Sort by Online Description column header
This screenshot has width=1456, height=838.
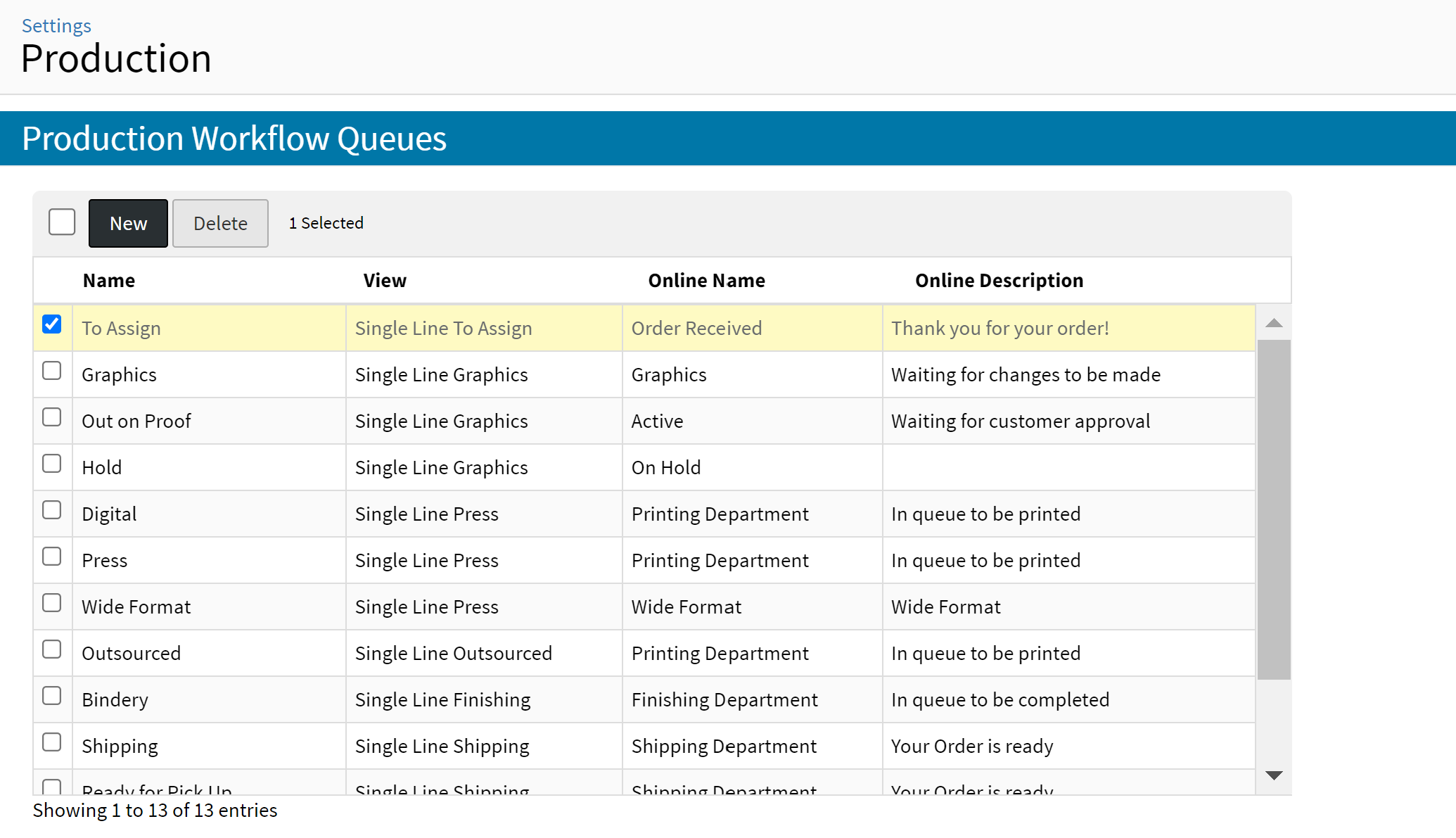[x=999, y=281]
